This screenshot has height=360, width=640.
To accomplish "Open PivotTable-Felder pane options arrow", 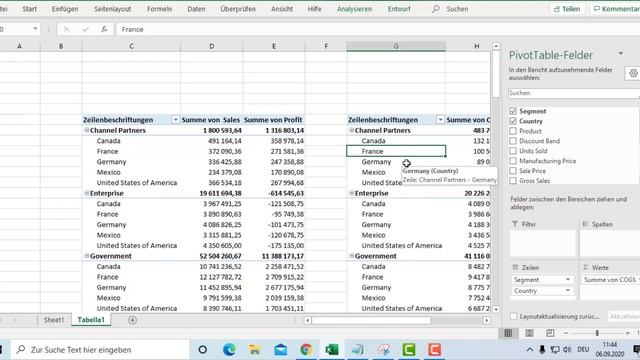I will coord(620,53).
